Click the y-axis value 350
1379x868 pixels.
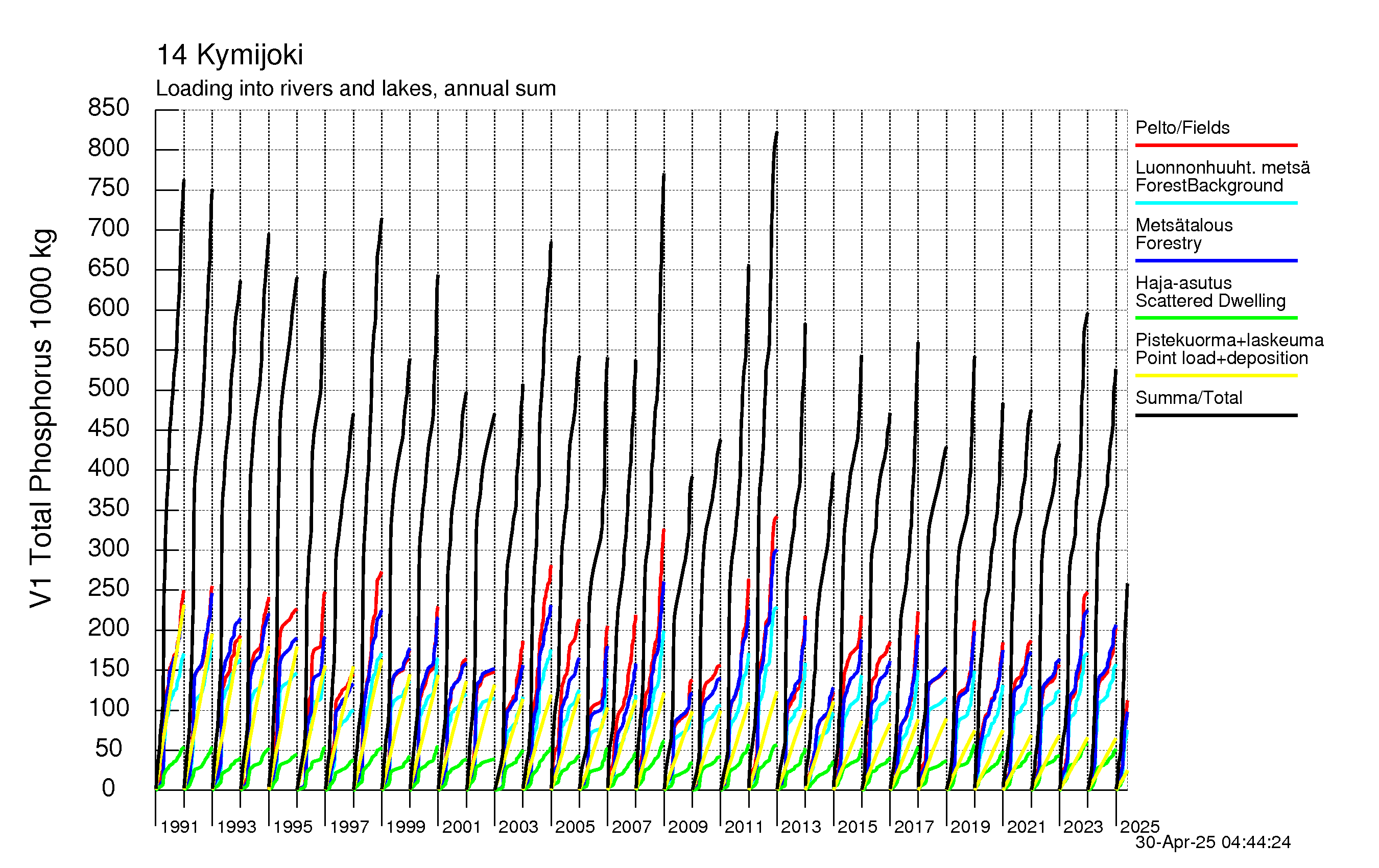click(x=108, y=508)
